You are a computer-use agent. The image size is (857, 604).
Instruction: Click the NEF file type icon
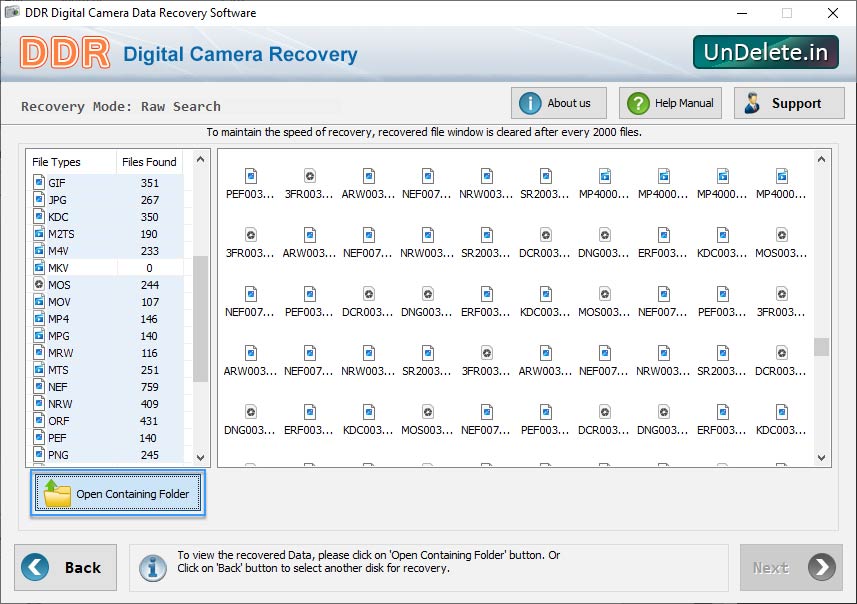(x=39, y=386)
